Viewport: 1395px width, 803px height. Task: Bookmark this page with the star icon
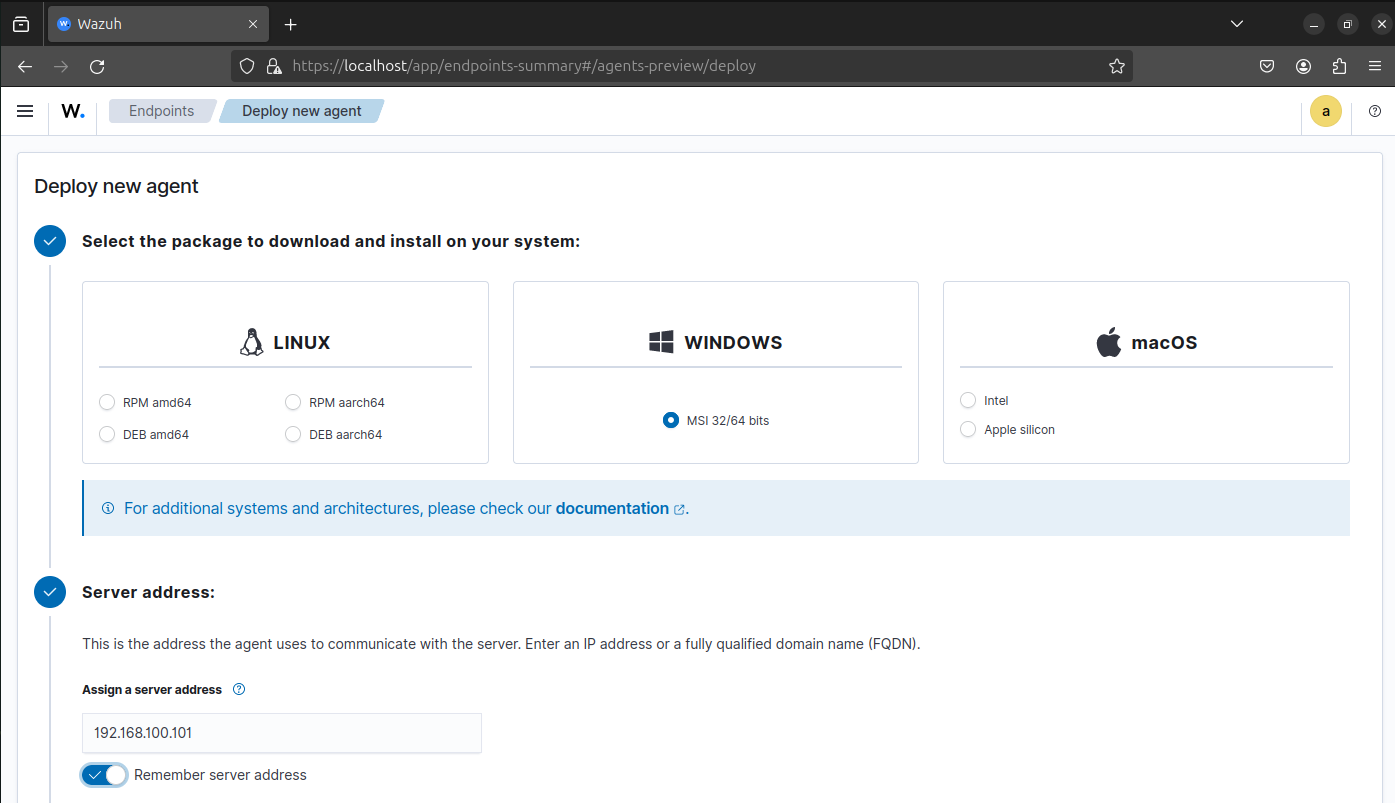pos(1117,66)
